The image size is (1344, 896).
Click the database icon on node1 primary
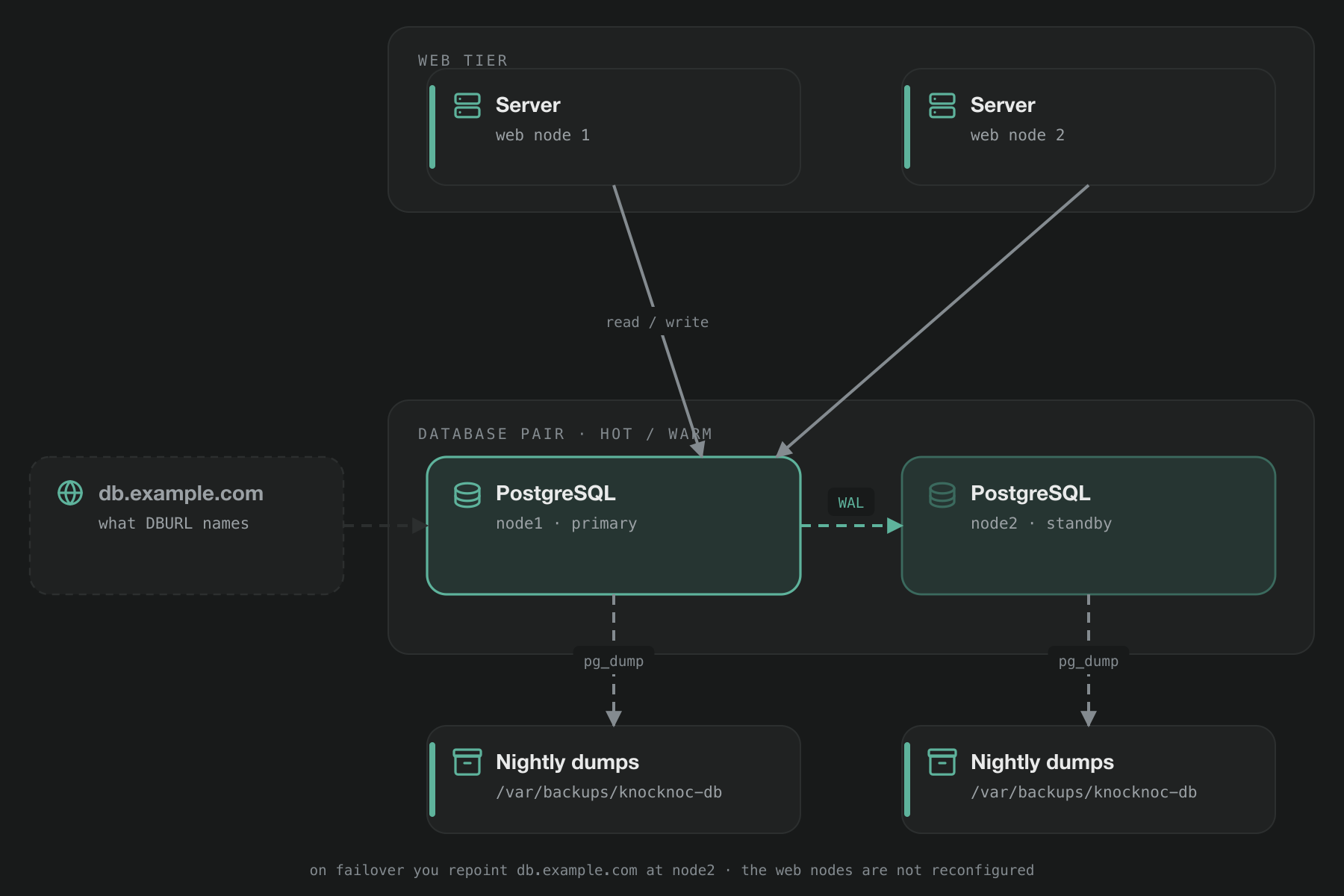tap(467, 494)
